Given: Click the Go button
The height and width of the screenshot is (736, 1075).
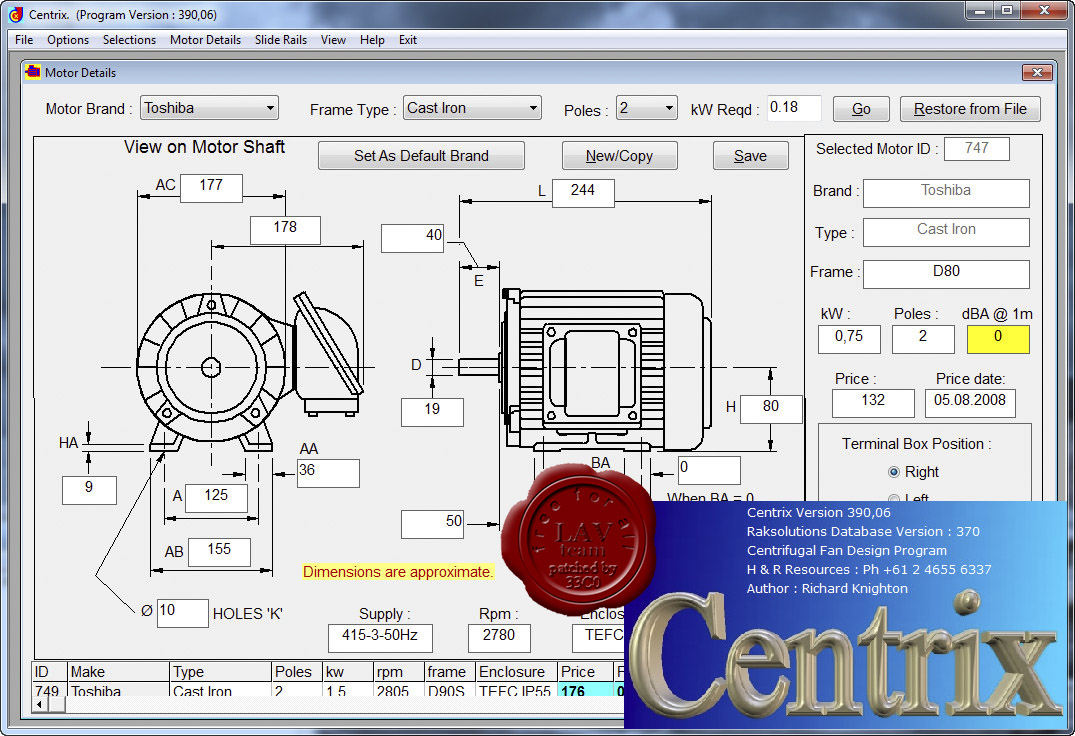Looking at the screenshot, I should [x=861, y=109].
